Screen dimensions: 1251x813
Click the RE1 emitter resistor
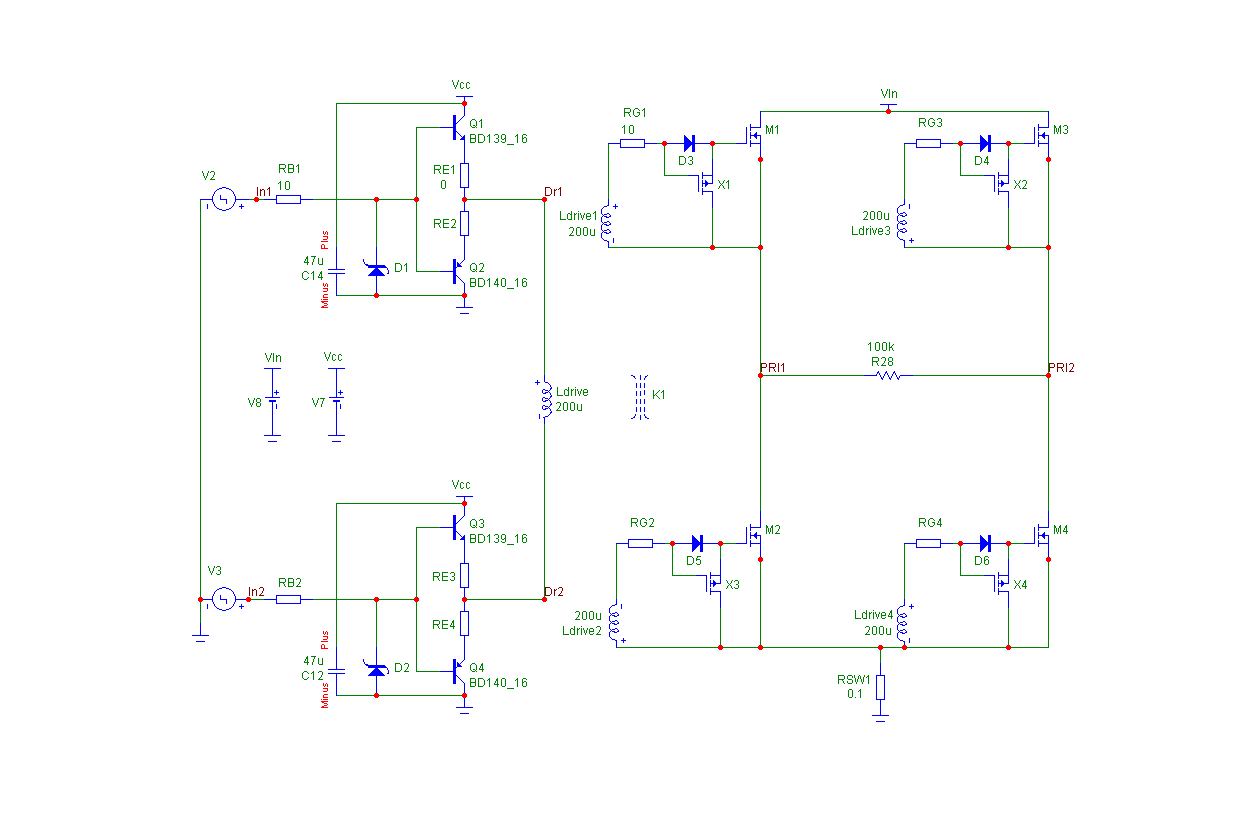464,176
